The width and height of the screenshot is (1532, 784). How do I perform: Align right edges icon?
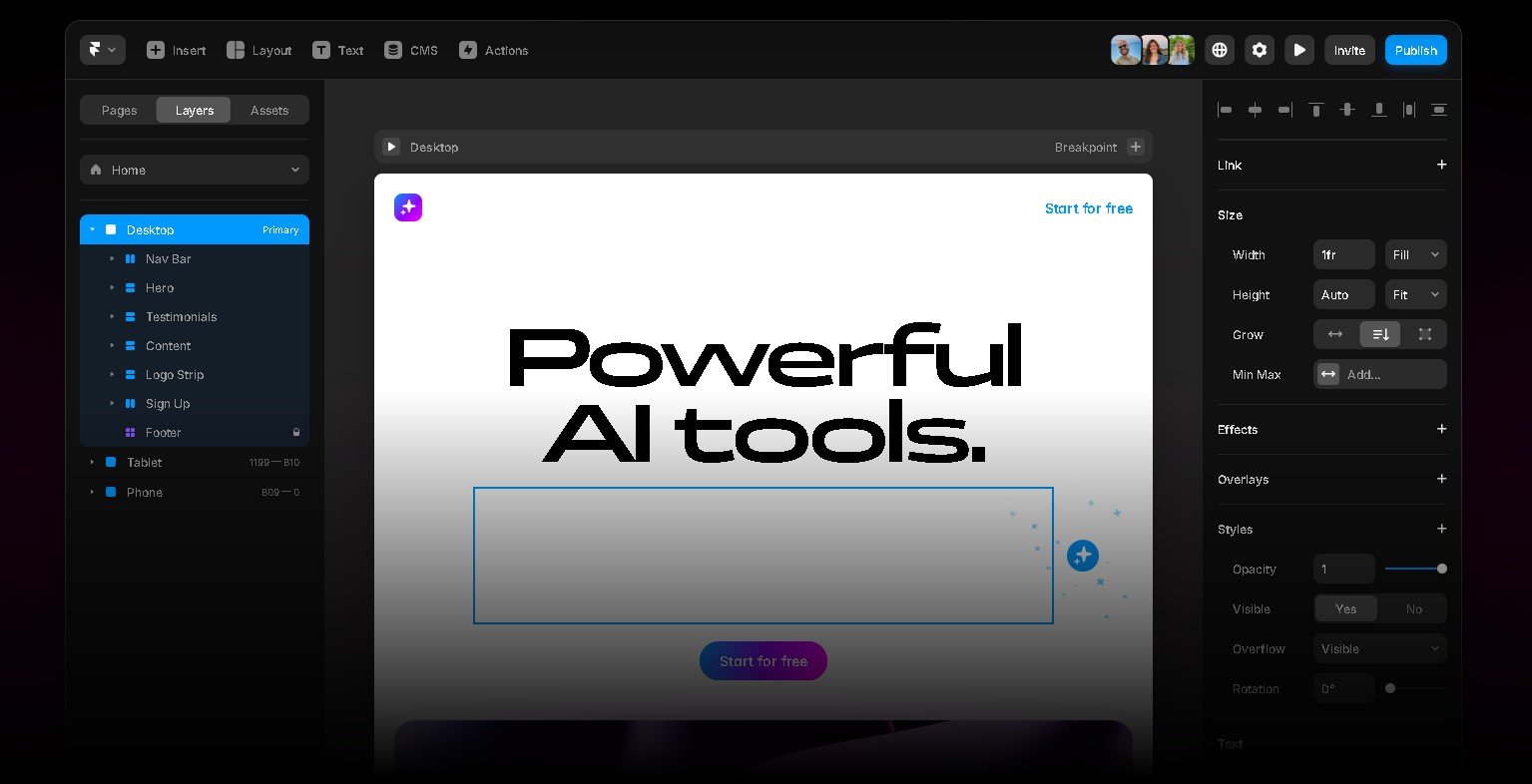1285,110
